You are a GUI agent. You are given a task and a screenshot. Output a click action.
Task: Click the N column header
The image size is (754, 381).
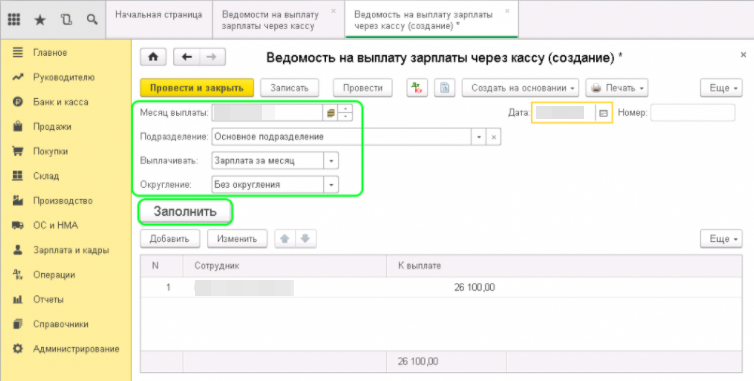click(x=162, y=266)
